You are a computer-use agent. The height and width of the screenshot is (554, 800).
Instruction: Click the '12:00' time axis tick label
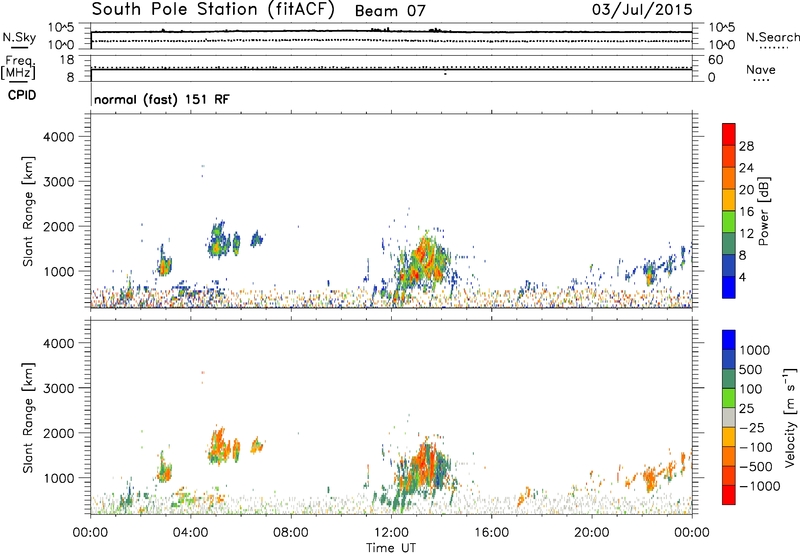point(391,533)
